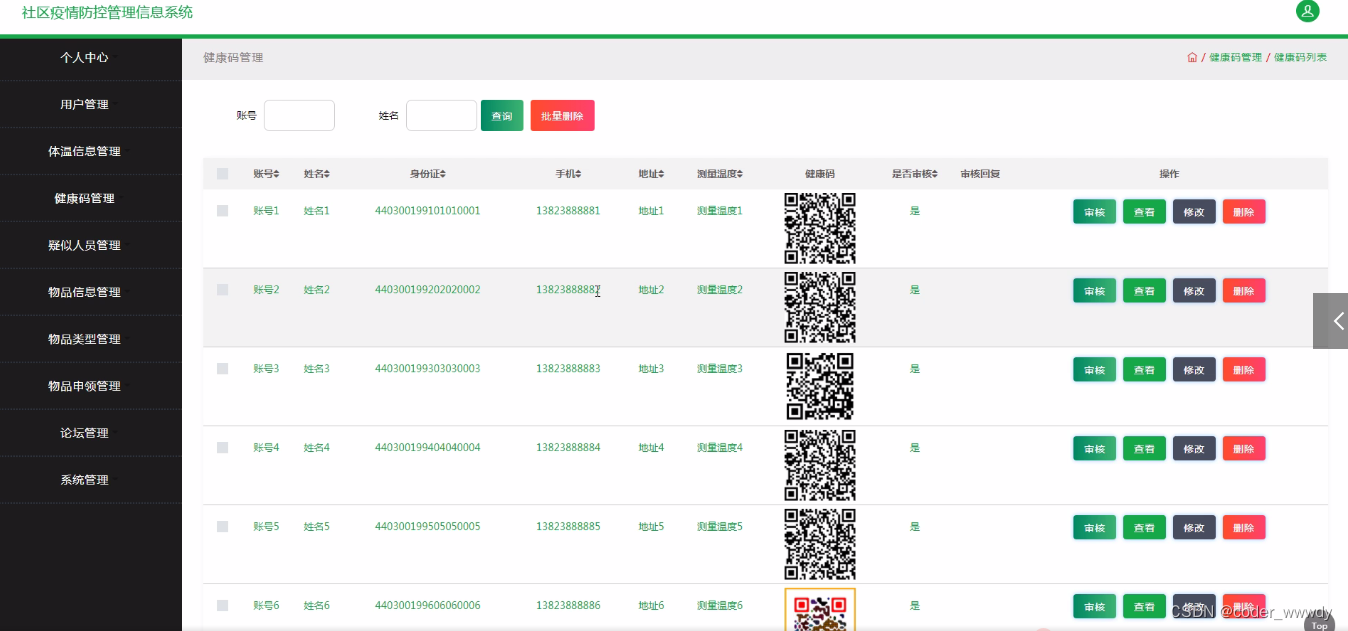The image size is (1348, 631).
Task: Click the home icon in breadcrumb
Action: click(x=1192, y=57)
